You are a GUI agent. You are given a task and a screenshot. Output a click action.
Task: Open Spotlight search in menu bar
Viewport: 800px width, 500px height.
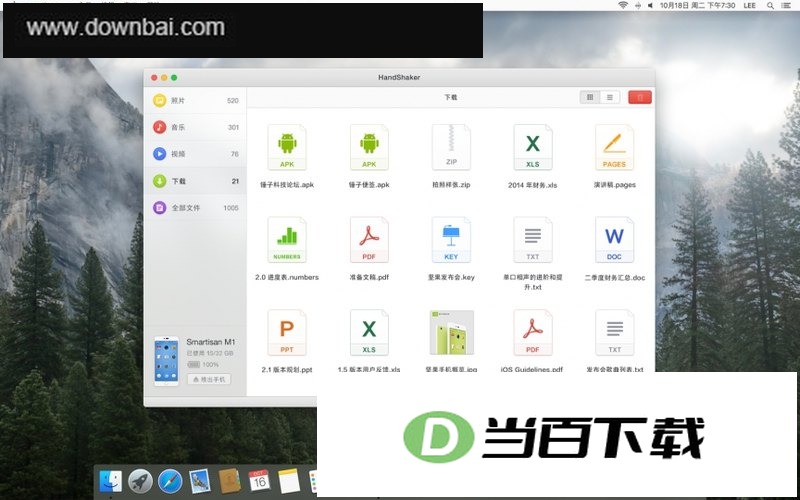coord(770,5)
